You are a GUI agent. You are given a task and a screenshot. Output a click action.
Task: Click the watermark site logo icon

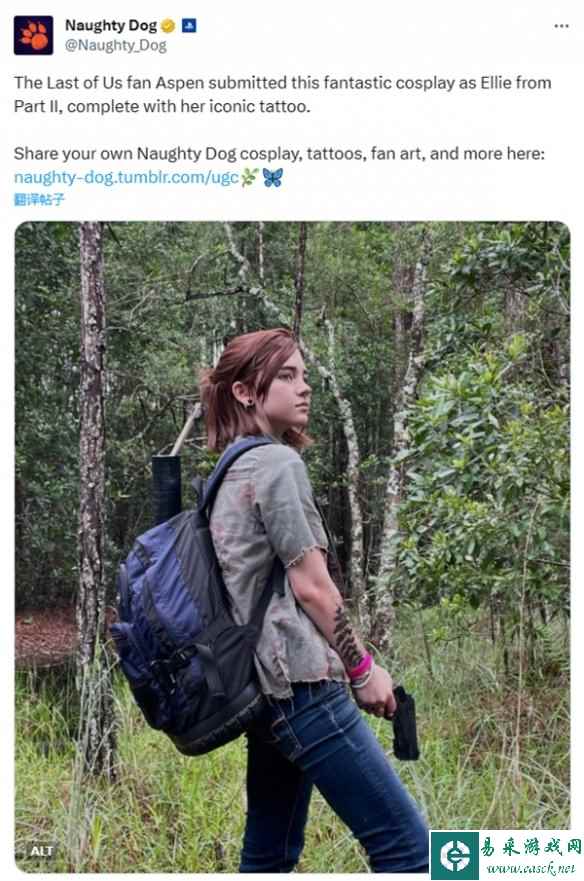pos(454,855)
